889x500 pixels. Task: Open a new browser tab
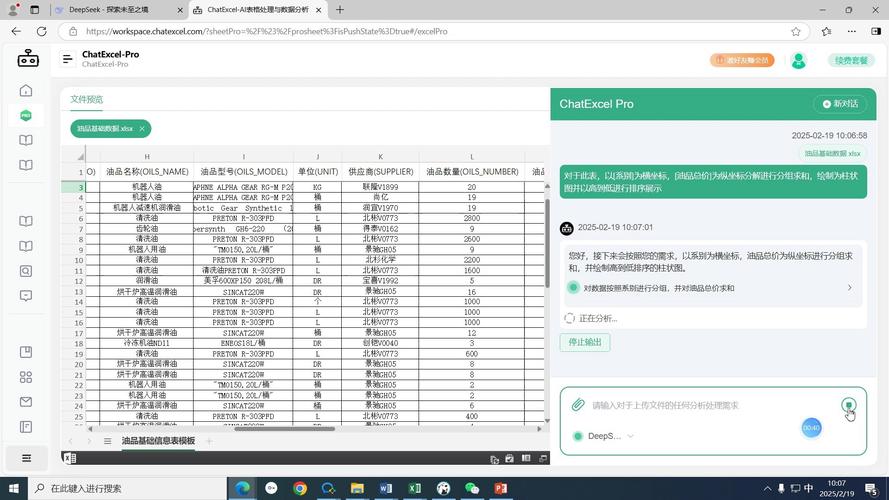pyautogui.click(x=340, y=10)
